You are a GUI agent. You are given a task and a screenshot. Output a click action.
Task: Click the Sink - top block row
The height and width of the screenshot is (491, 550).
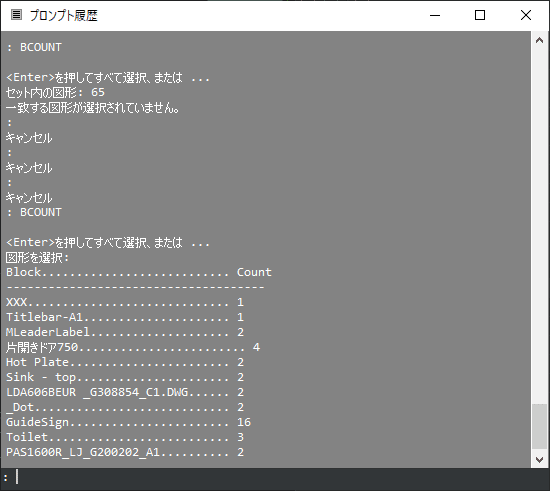tap(125, 377)
